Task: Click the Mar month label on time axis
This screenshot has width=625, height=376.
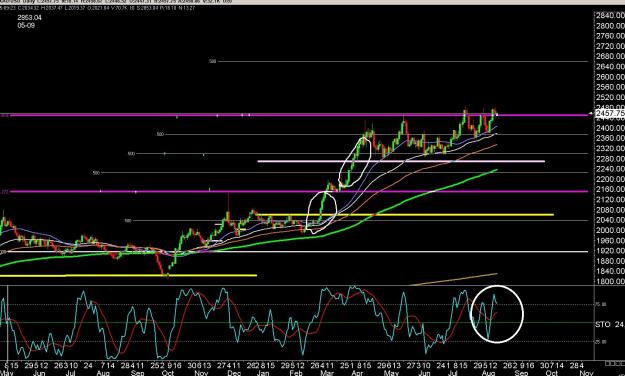Action: 326,373
